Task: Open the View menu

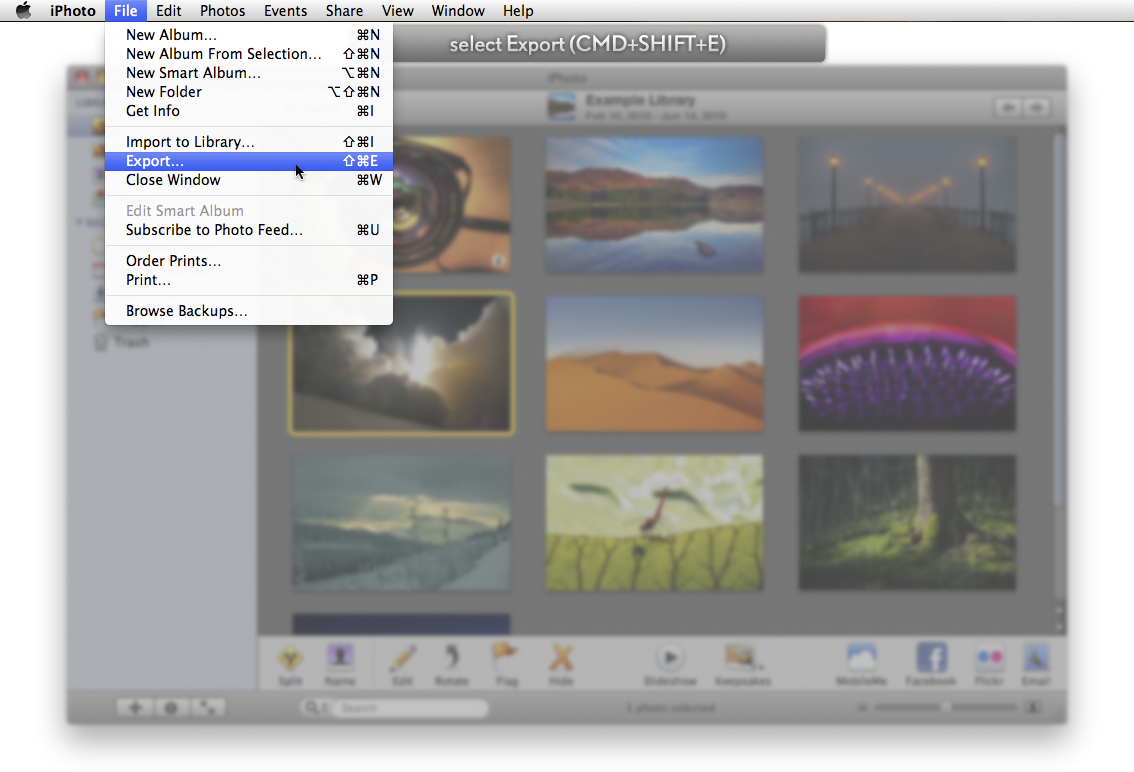Action: click(398, 11)
